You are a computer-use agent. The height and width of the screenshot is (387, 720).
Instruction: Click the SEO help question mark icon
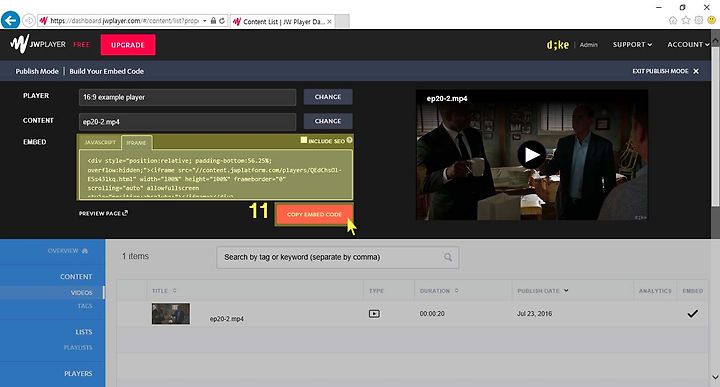click(349, 140)
